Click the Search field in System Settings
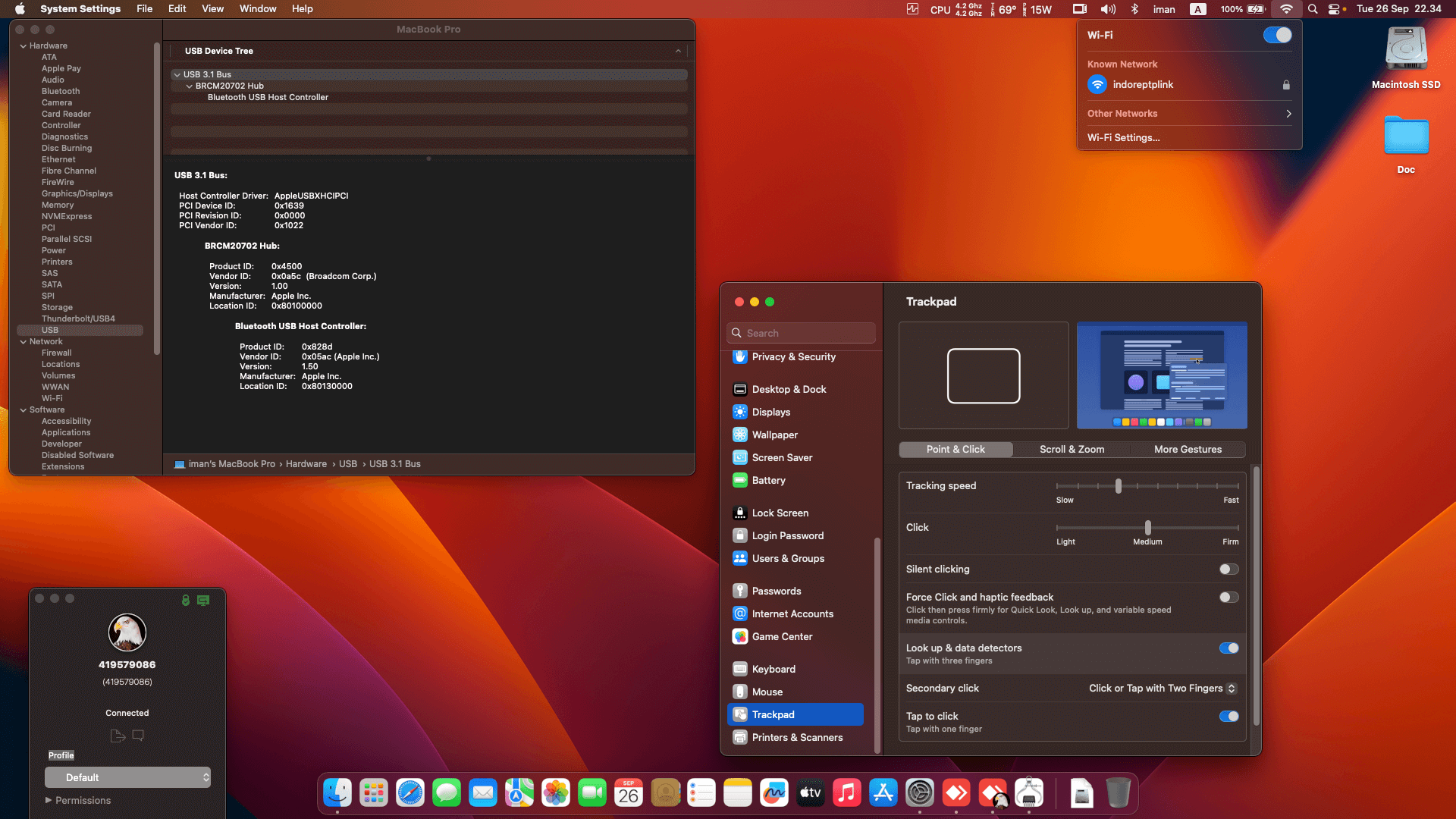The height and width of the screenshot is (819, 1456). click(x=801, y=332)
